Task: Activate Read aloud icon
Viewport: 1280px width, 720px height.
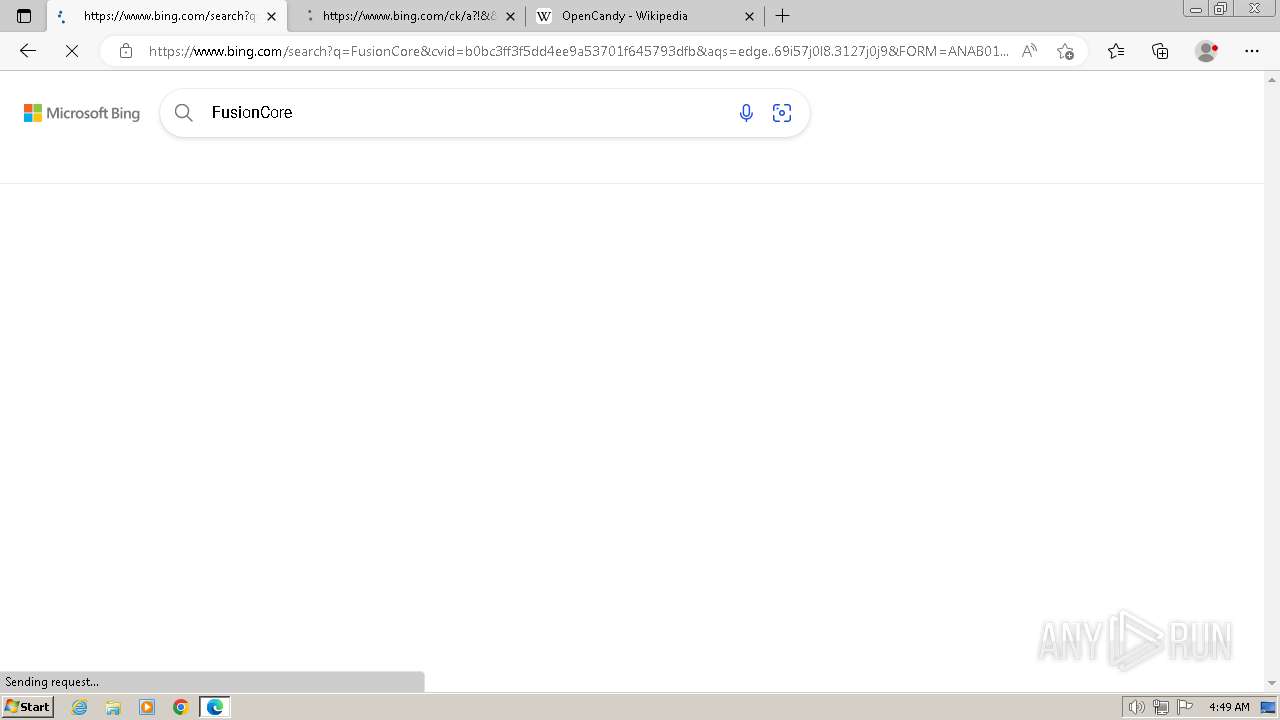Action: (x=1029, y=51)
